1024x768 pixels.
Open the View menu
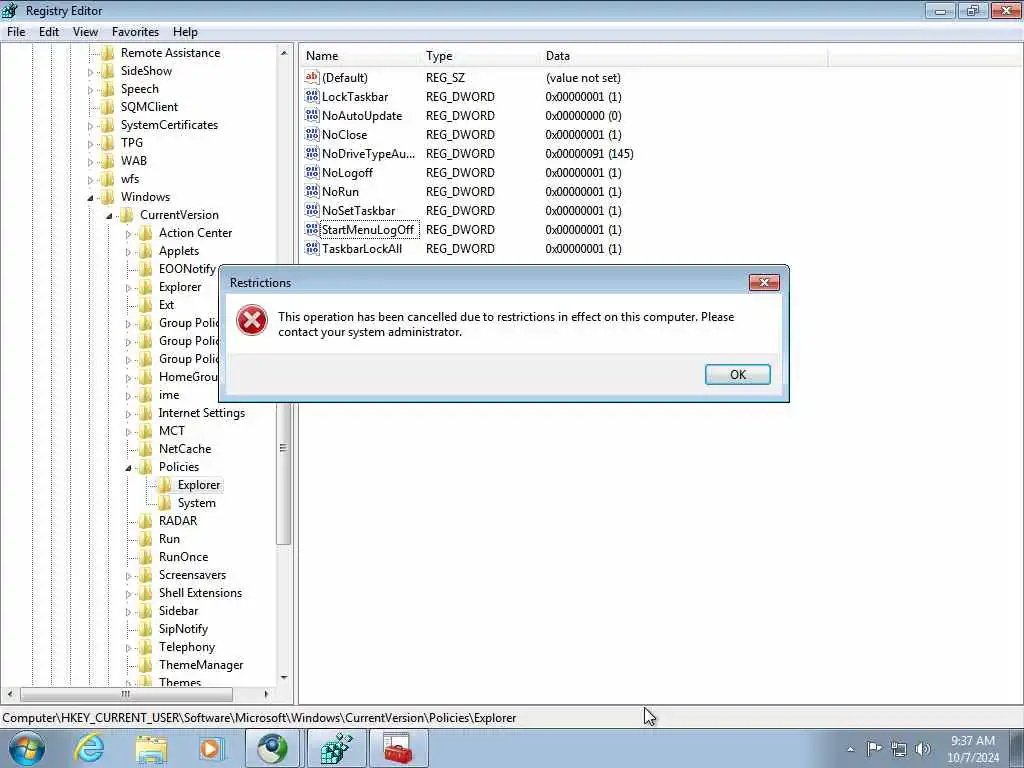(x=86, y=32)
